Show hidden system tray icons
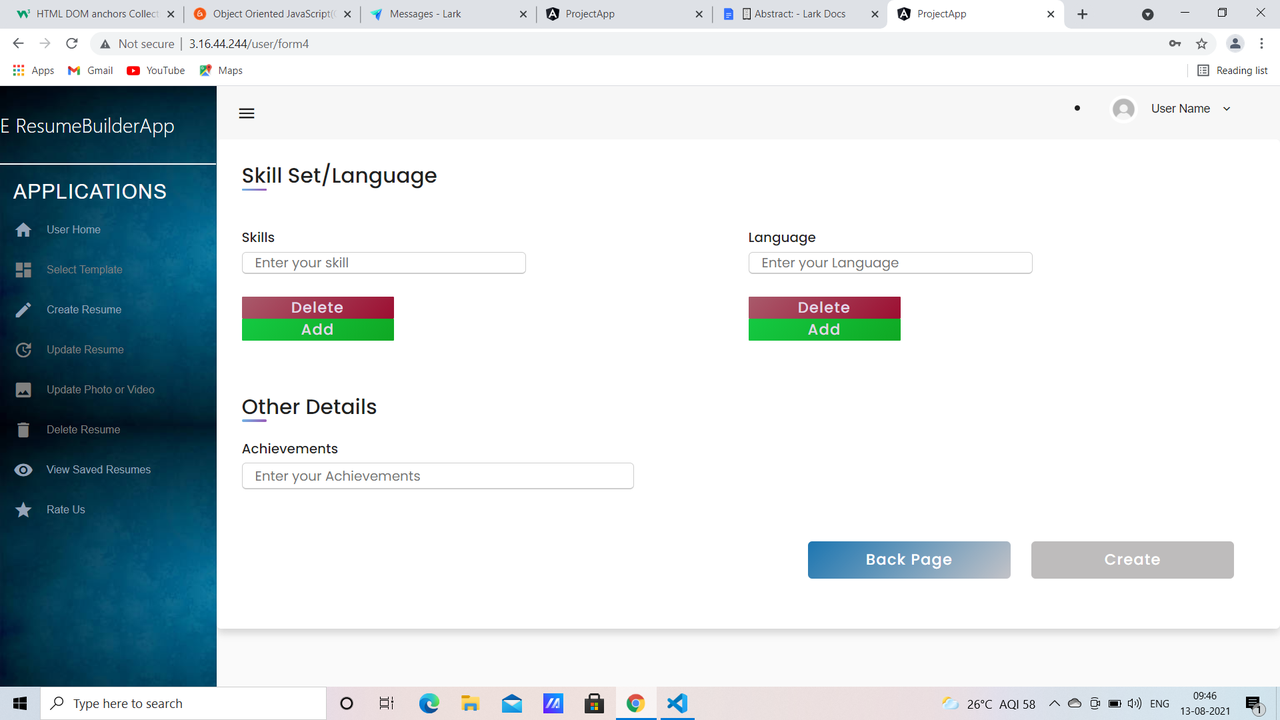This screenshot has width=1280, height=720. point(1054,704)
